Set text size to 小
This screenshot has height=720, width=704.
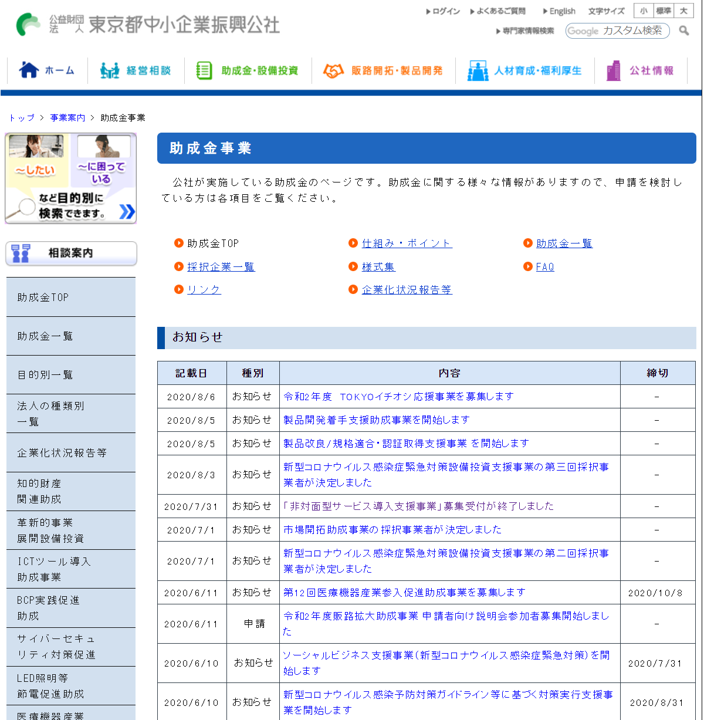pos(644,11)
